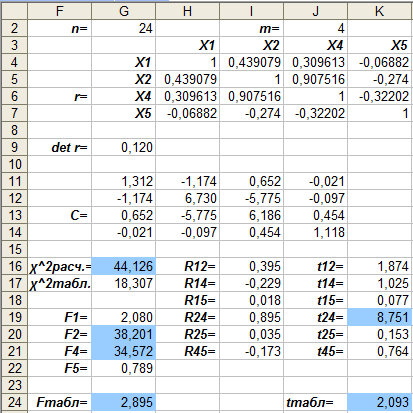This screenshot has height=413, width=413.
Task: Select matrix C value 1,118
Action: point(315,232)
